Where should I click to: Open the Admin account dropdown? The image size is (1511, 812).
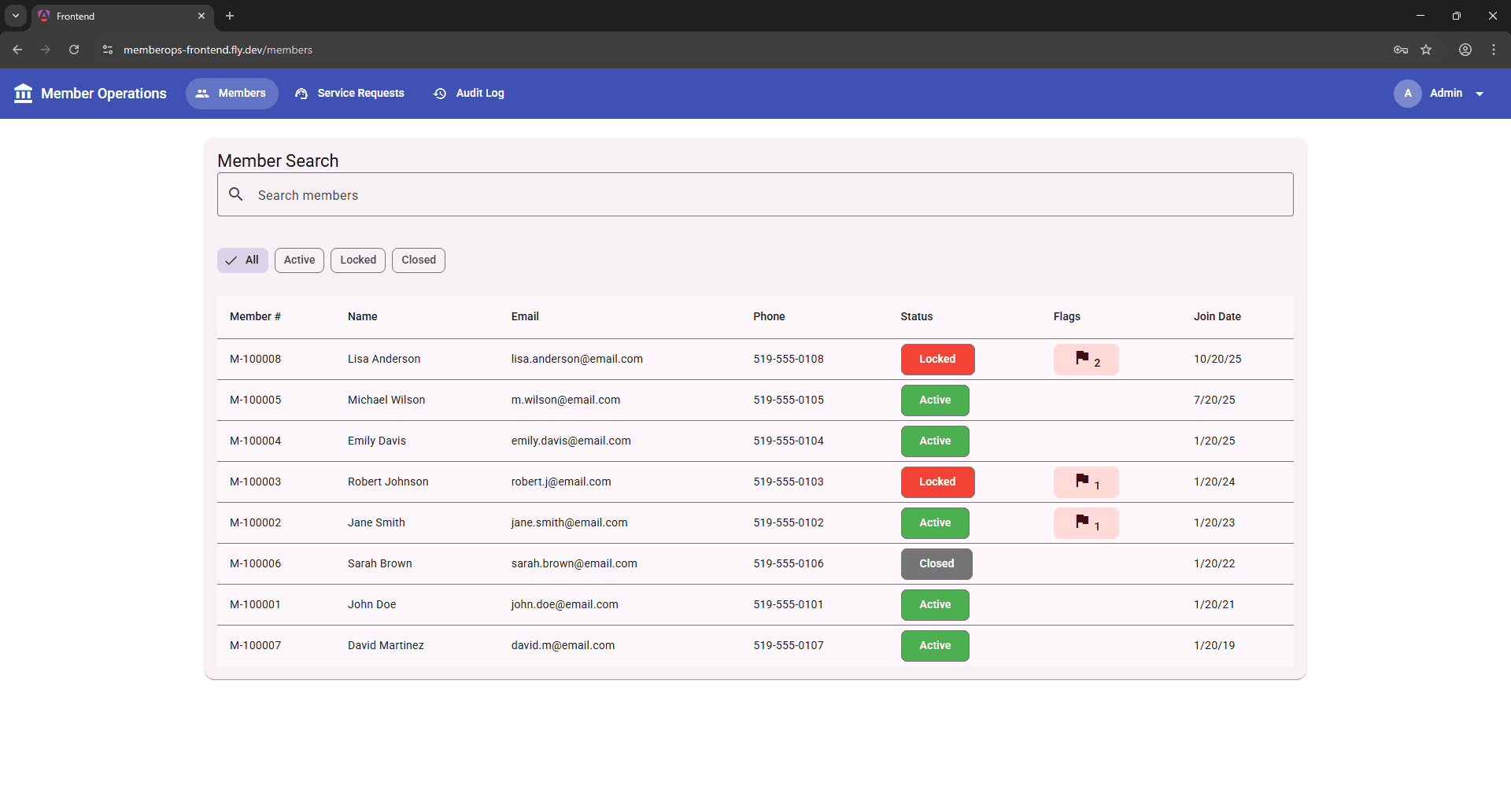click(x=1480, y=93)
